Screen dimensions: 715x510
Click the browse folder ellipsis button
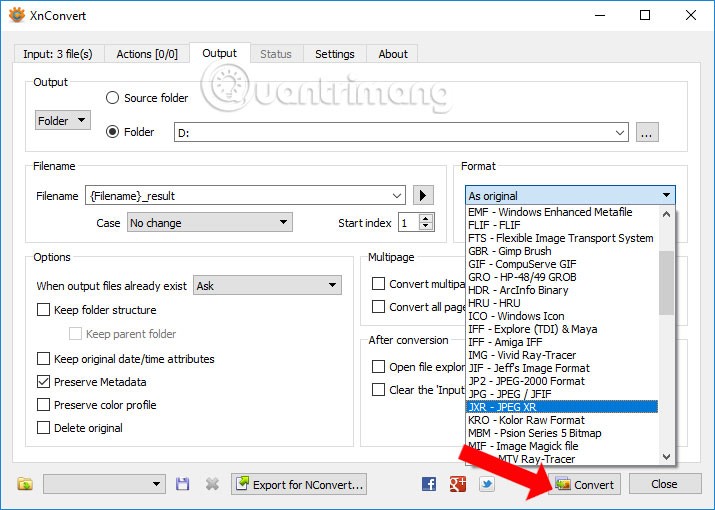click(x=647, y=132)
